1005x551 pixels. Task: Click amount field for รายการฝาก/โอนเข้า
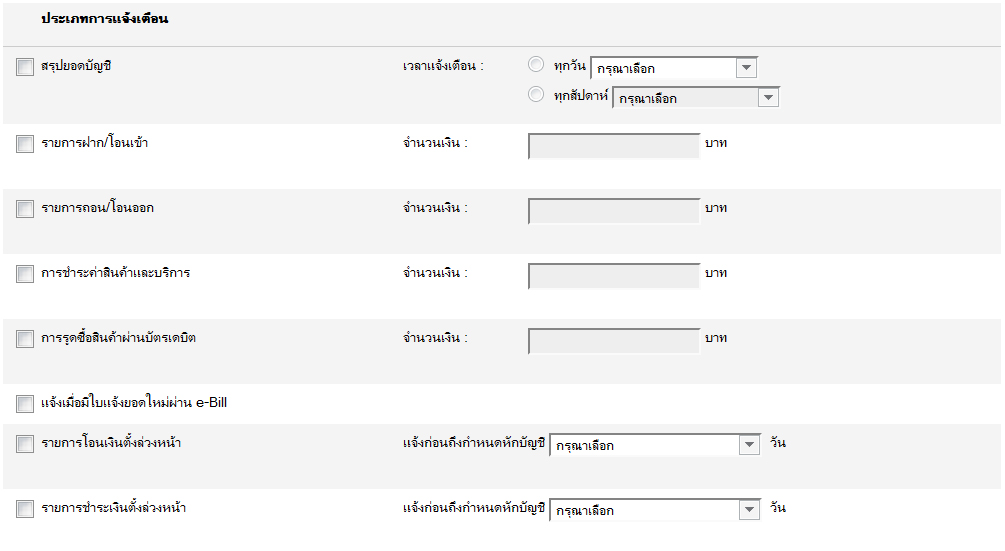(614, 146)
